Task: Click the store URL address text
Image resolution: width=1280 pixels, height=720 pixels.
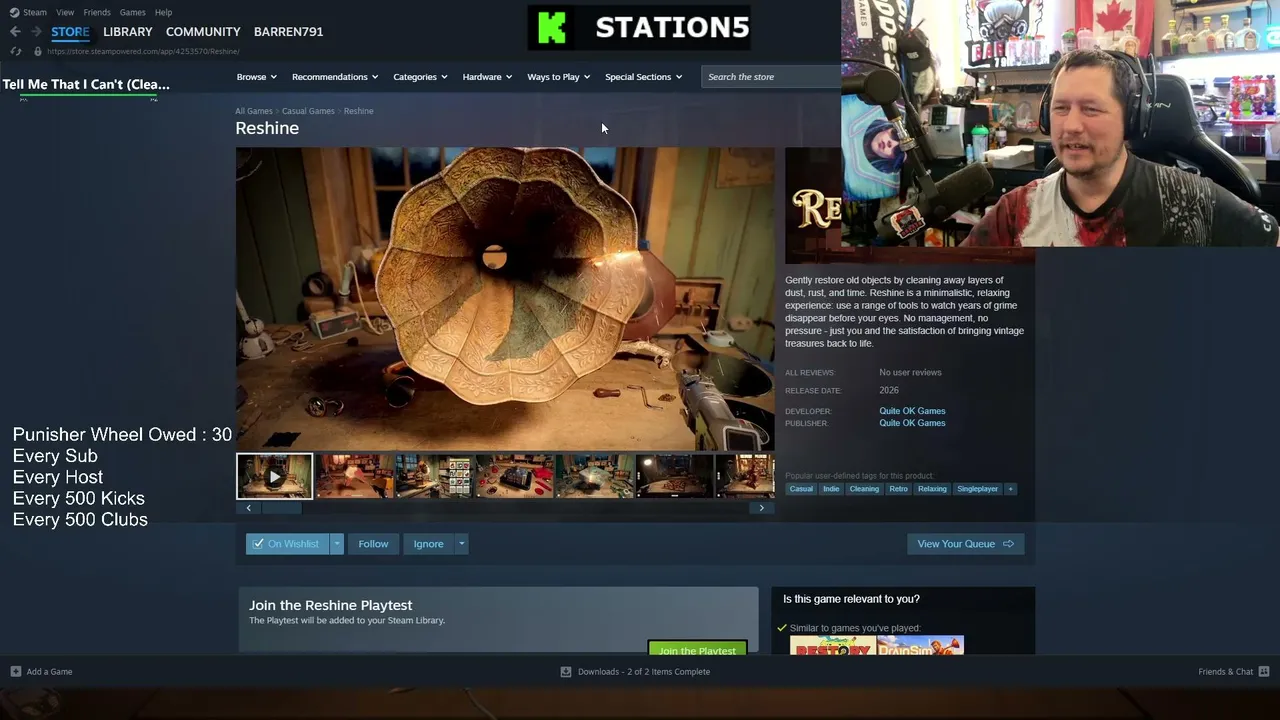Action: 143,51
